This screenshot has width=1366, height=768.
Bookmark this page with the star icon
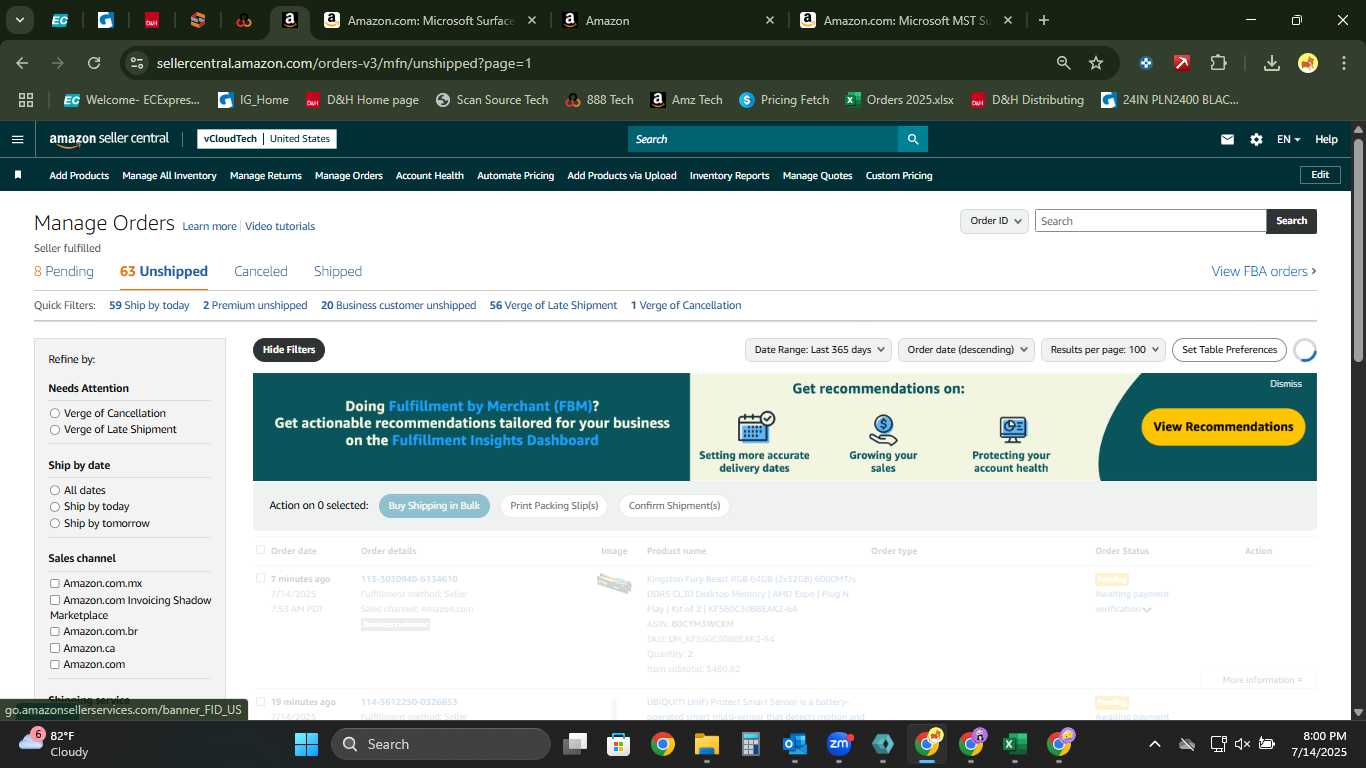(x=1096, y=63)
